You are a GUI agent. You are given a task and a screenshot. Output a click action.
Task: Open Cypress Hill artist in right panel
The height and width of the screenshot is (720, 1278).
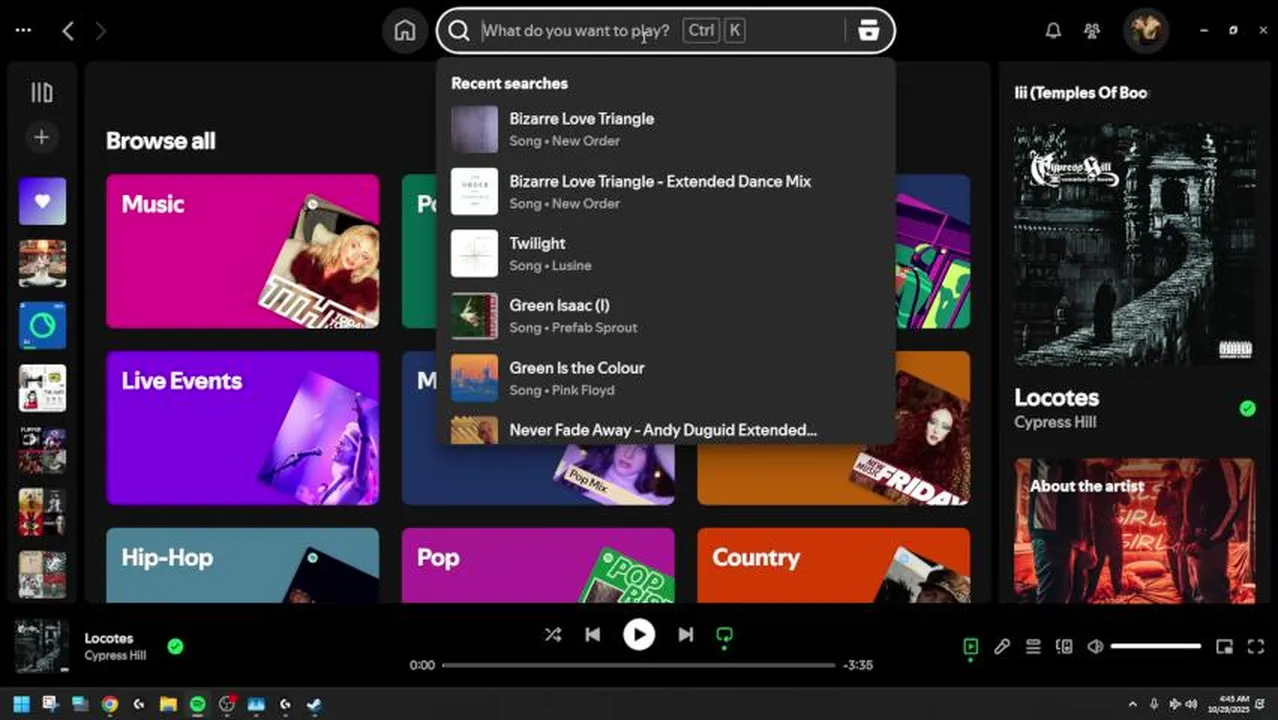(1055, 422)
